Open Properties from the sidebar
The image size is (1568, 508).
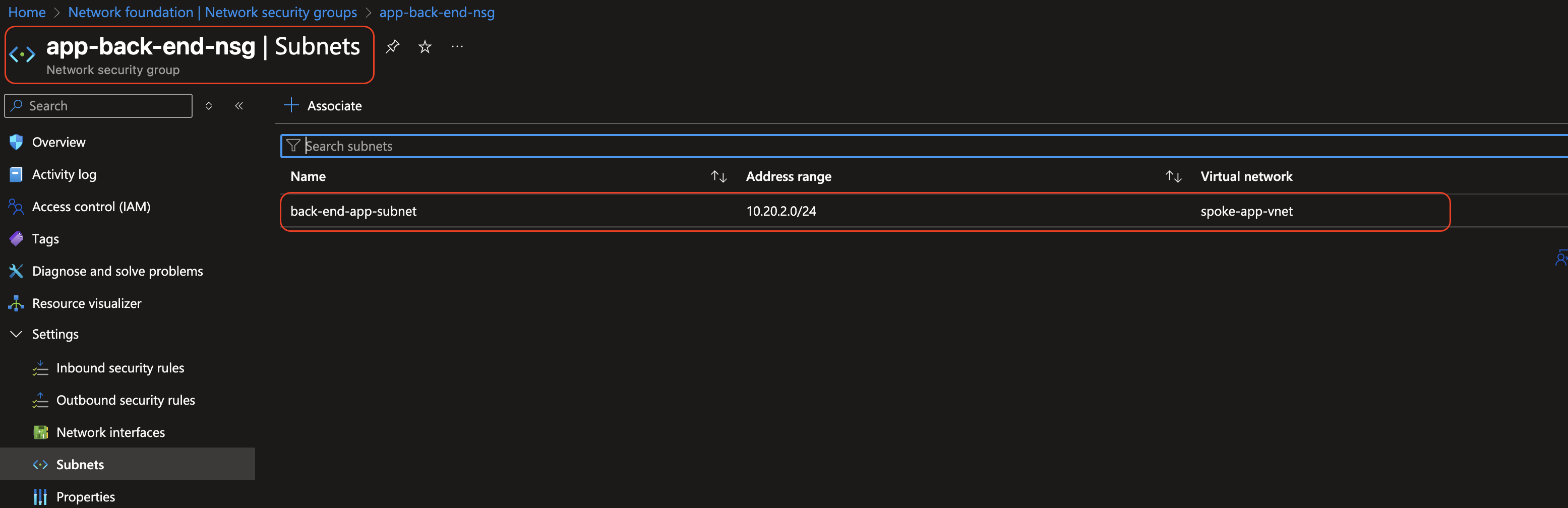point(85,496)
